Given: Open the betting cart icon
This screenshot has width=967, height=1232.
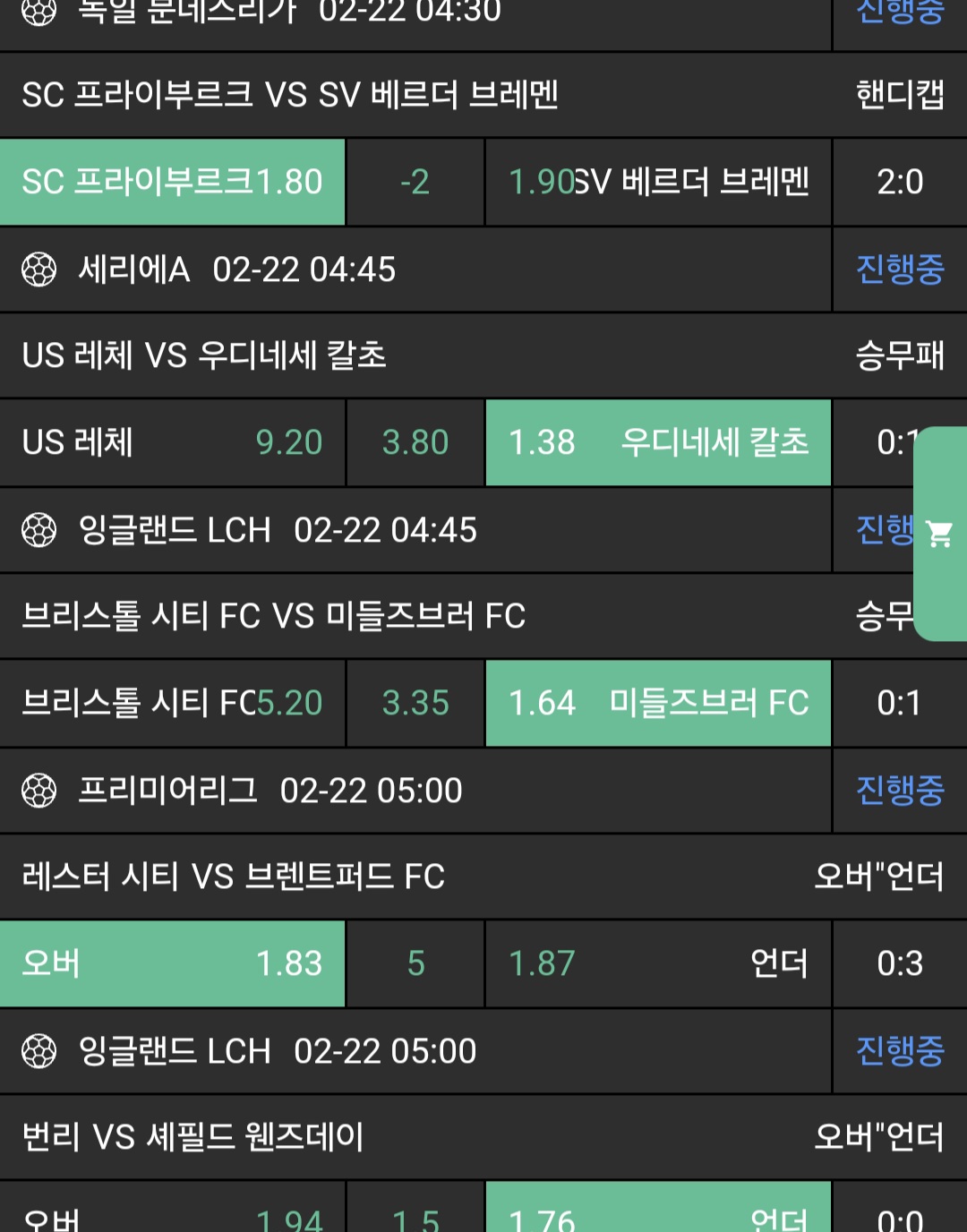Looking at the screenshot, I should click(x=939, y=535).
